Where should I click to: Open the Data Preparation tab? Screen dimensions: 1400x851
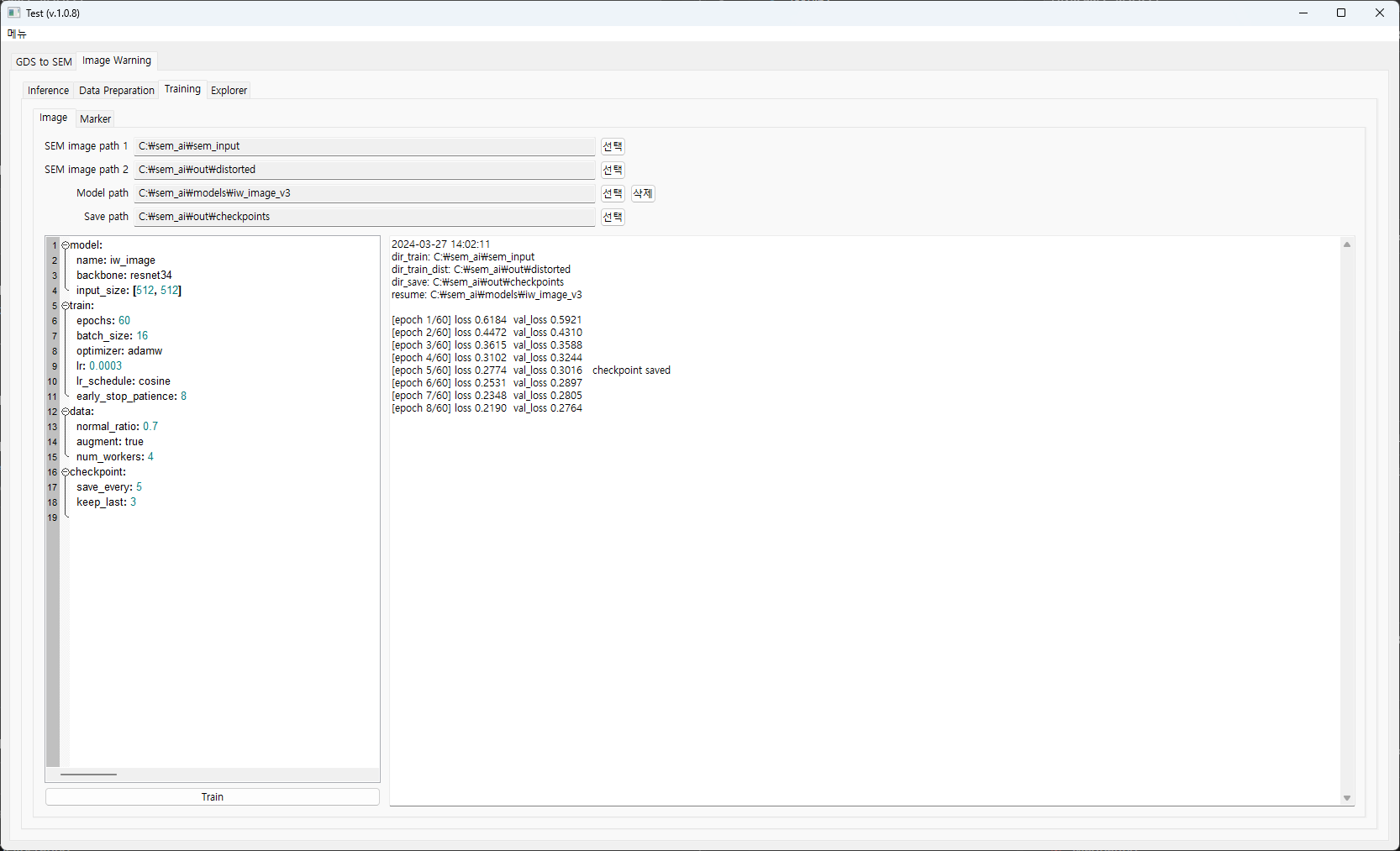point(117,91)
